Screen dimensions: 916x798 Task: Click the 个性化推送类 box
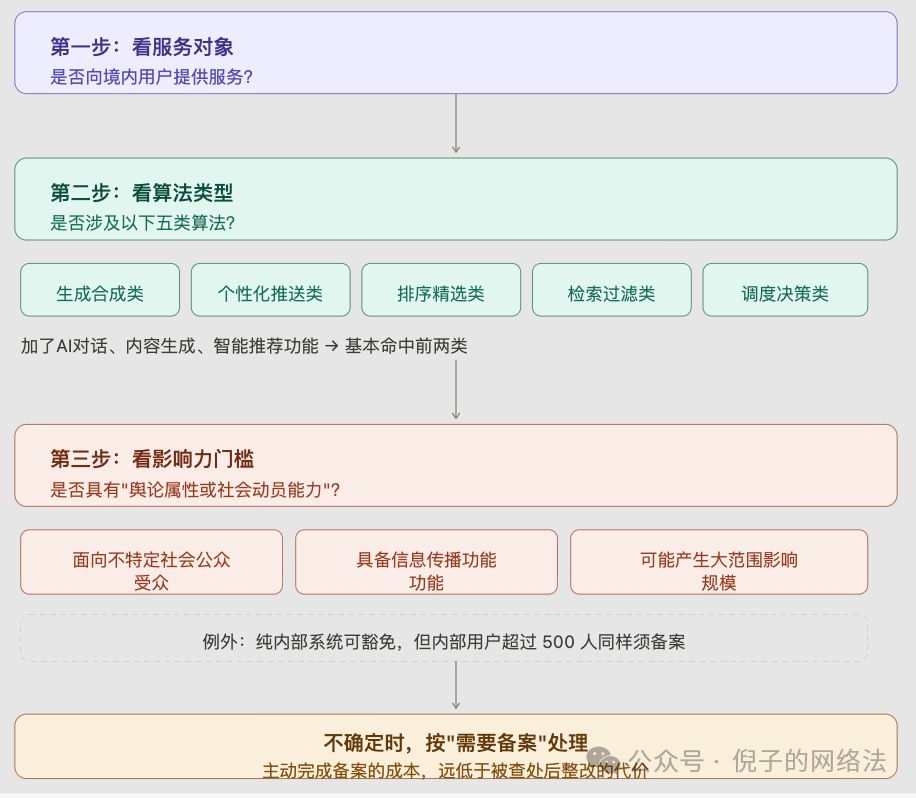point(270,290)
